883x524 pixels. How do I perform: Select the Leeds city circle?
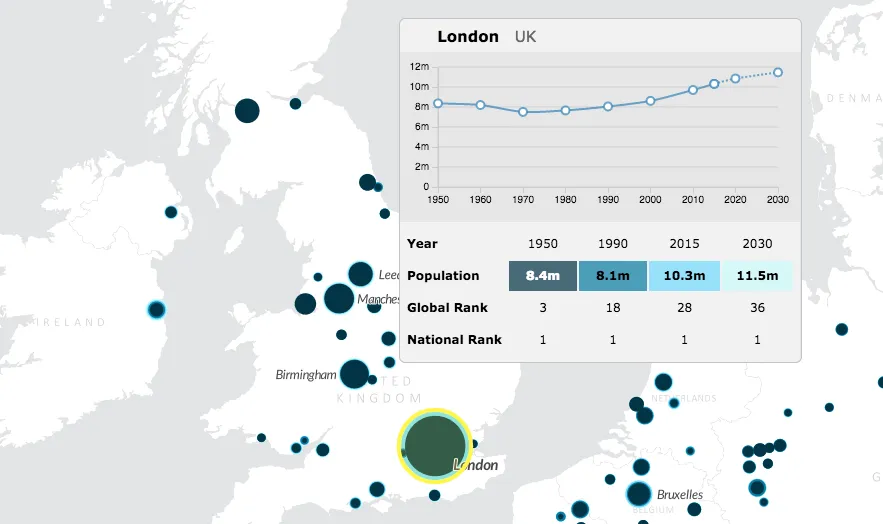pyautogui.click(x=360, y=274)
